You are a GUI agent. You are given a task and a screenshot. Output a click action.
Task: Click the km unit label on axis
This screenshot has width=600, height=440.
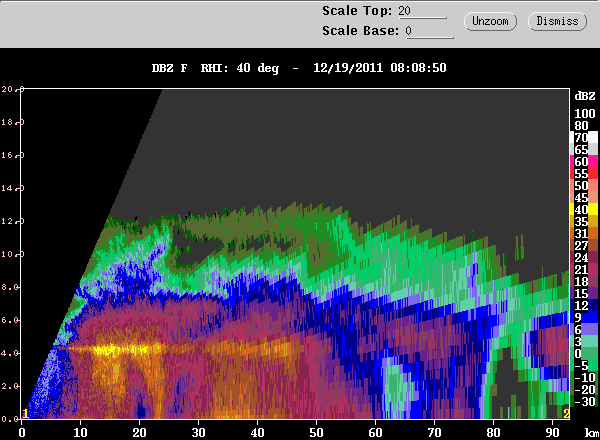[x=592, y=433]
